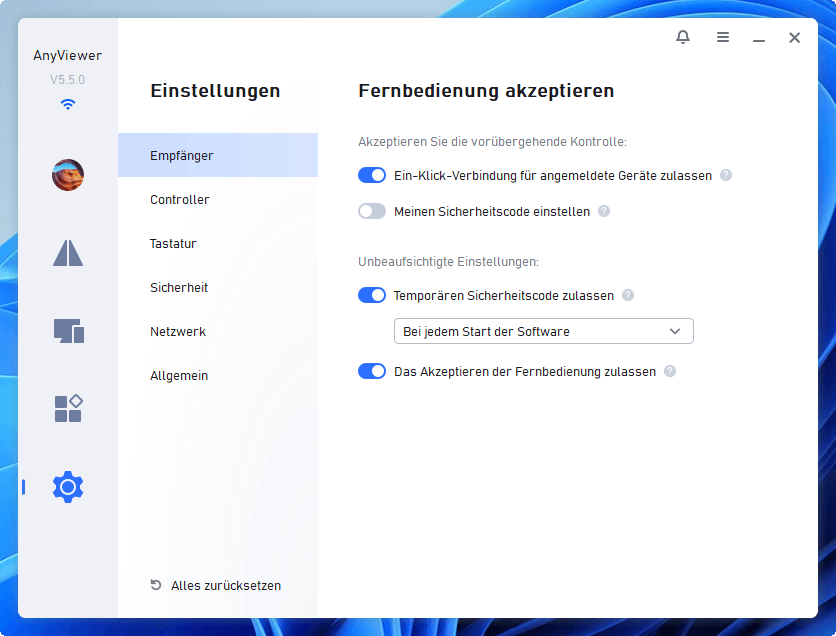Switch to the Tastatur settings tab

173,244
